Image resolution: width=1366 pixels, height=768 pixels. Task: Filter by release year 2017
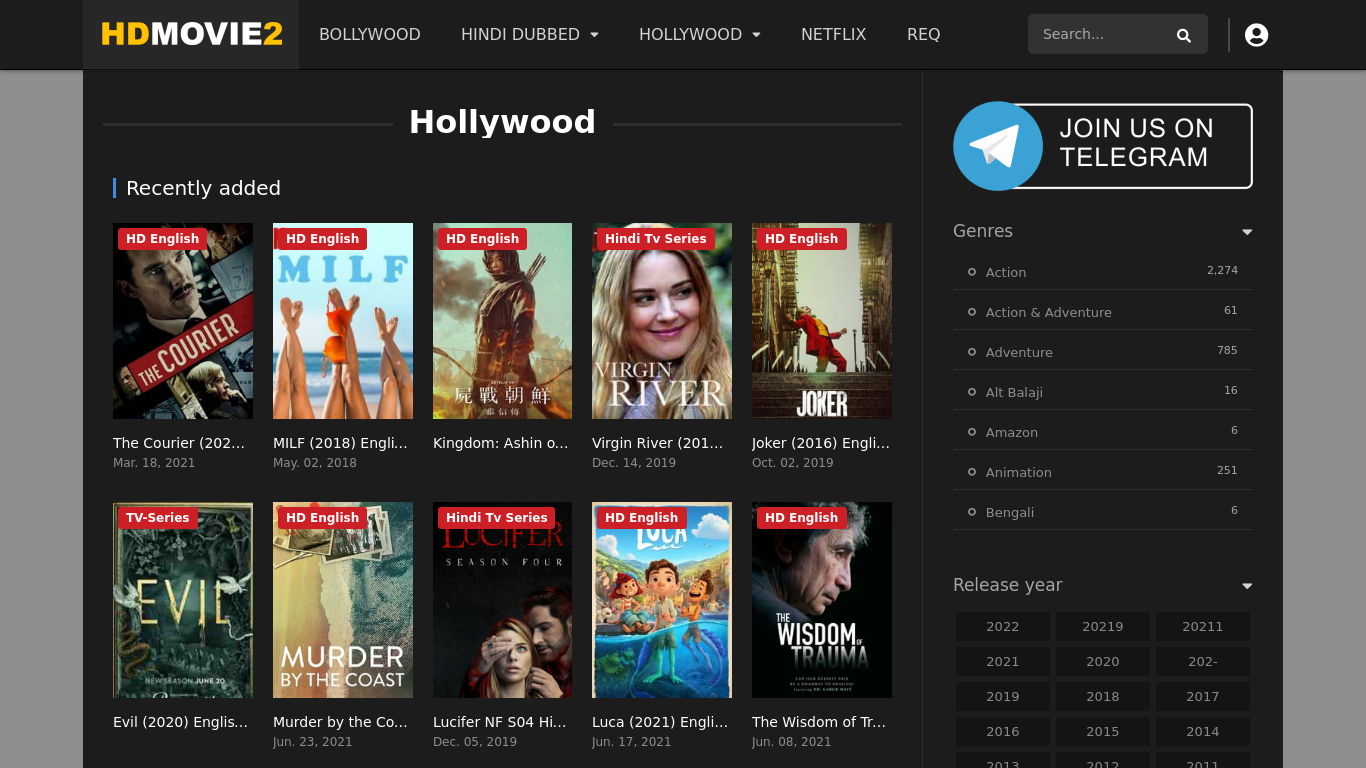[x=1203, y=697]
